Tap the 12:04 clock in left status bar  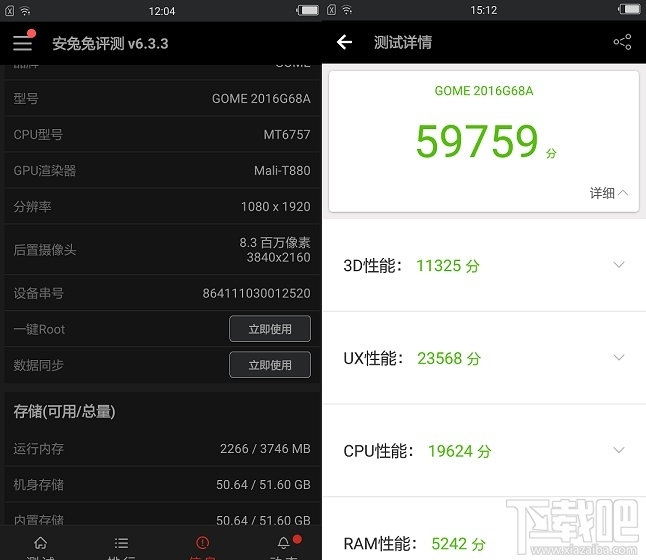tap(162, 11)
